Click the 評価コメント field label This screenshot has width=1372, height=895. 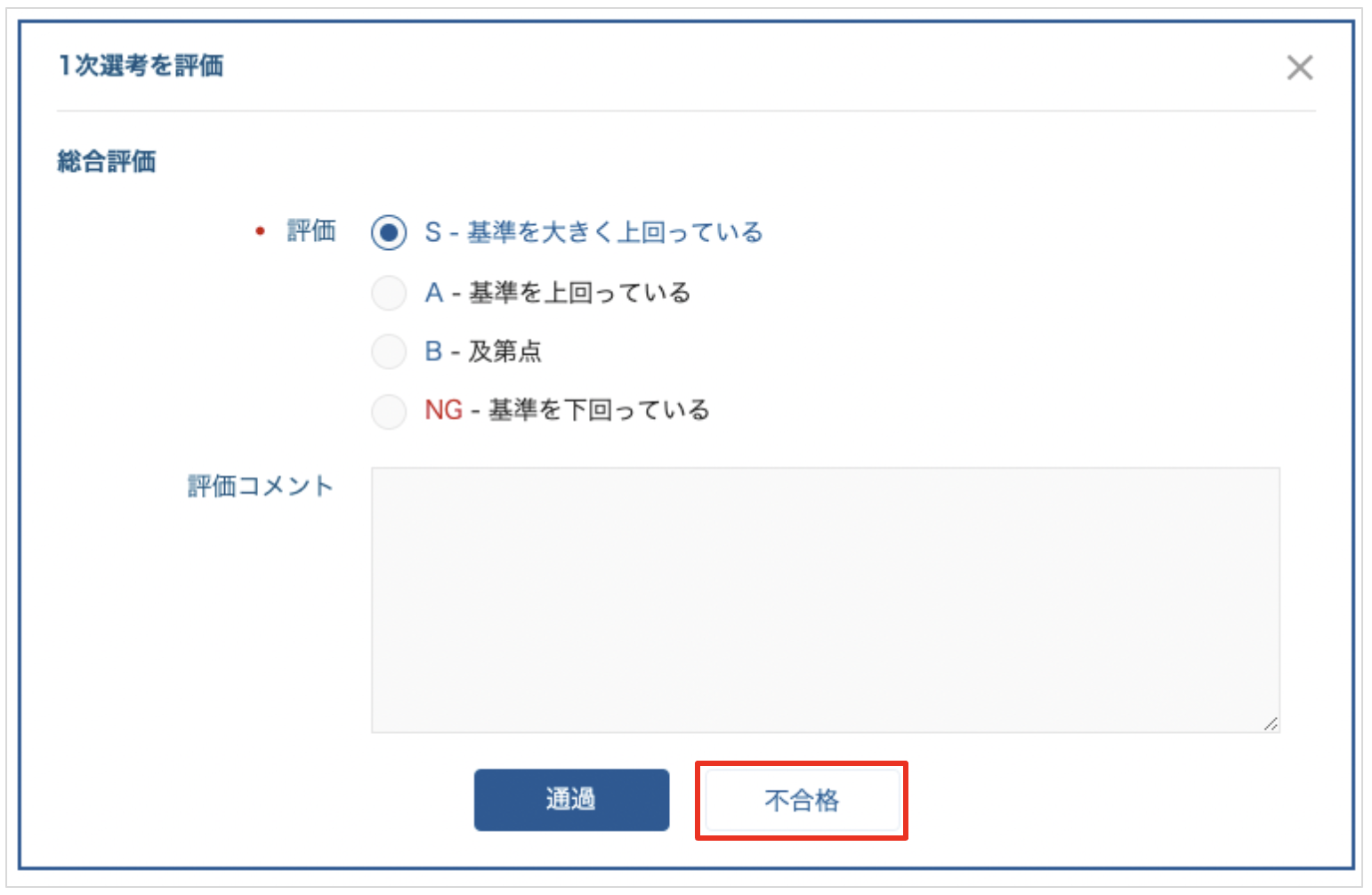click(x=261, y=487)
